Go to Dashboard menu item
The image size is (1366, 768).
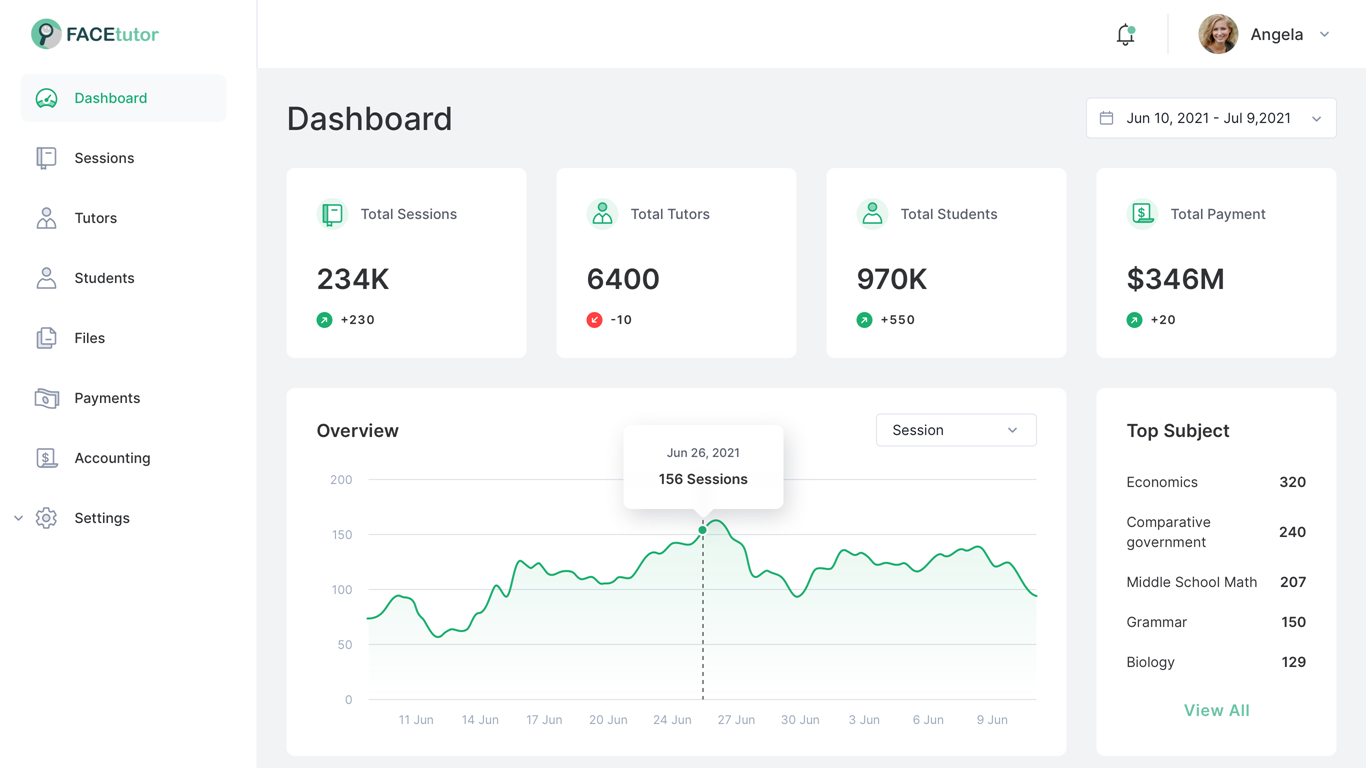click(x=123, y=98)
